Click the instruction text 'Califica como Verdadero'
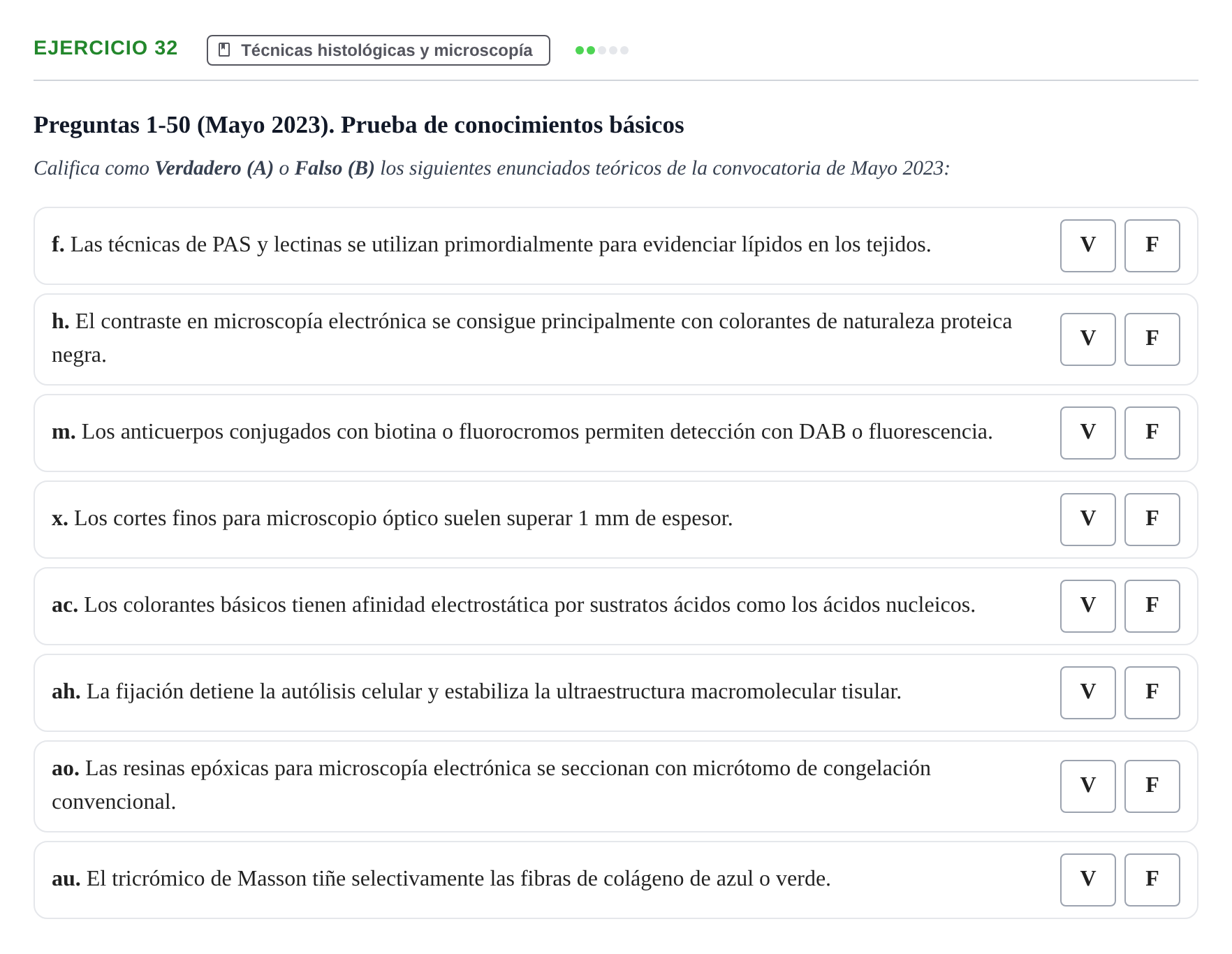 pos(492,168)
